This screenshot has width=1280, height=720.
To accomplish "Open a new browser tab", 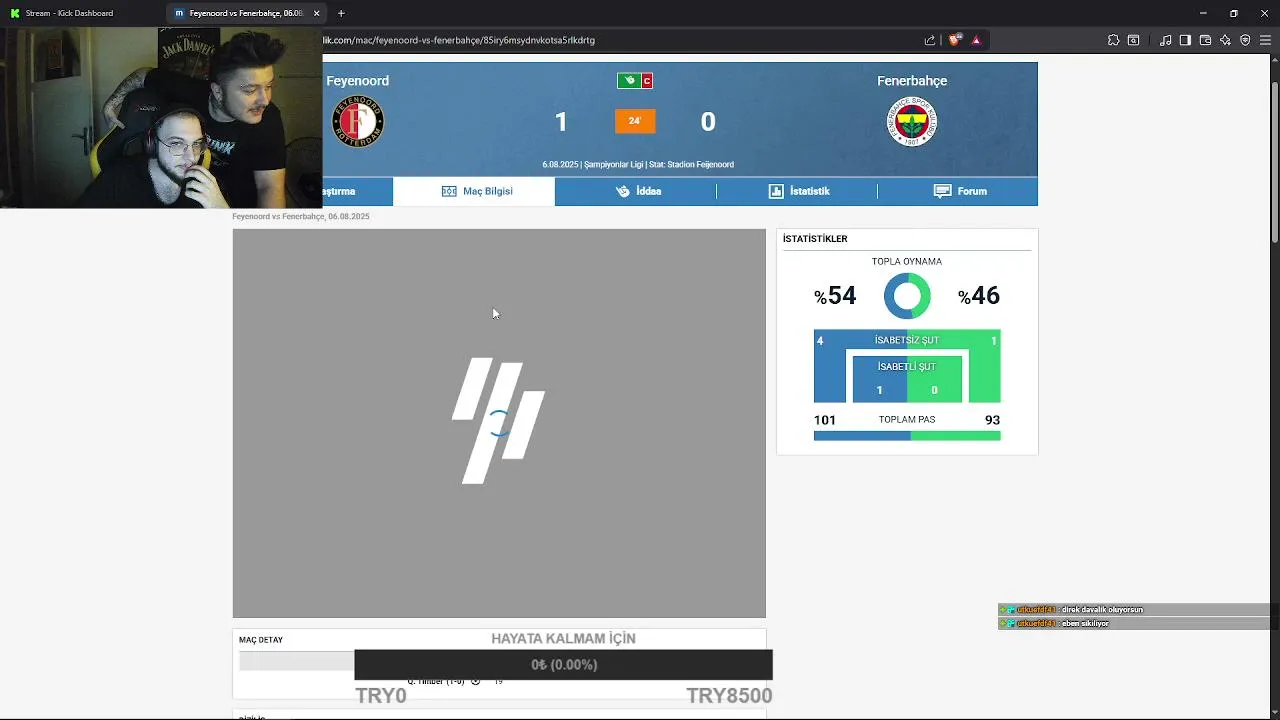I will tap(341, 13).
